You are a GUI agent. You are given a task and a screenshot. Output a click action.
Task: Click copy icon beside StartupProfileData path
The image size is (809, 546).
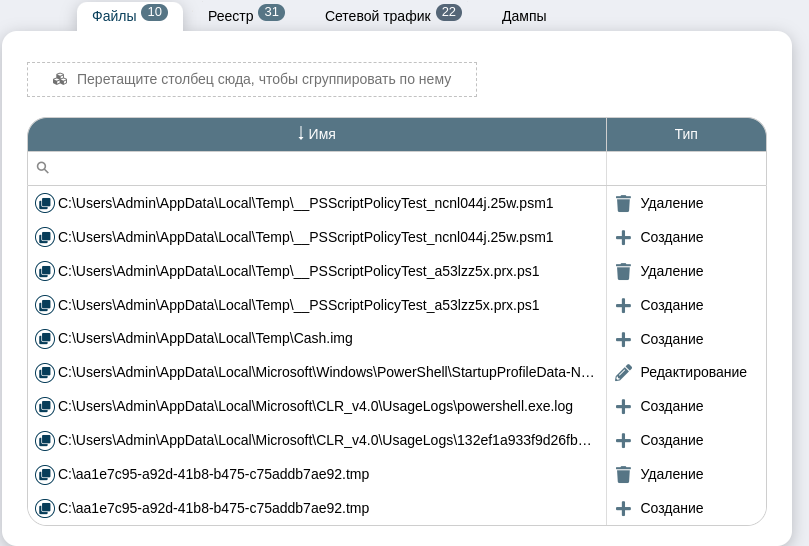44,373
